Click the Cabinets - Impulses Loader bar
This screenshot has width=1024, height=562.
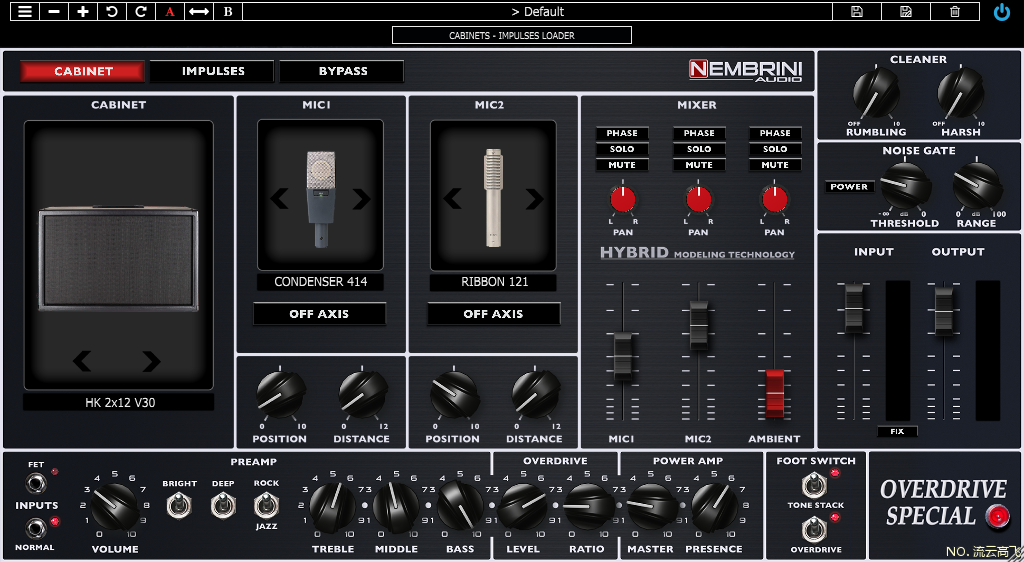[x=512, y=35]
